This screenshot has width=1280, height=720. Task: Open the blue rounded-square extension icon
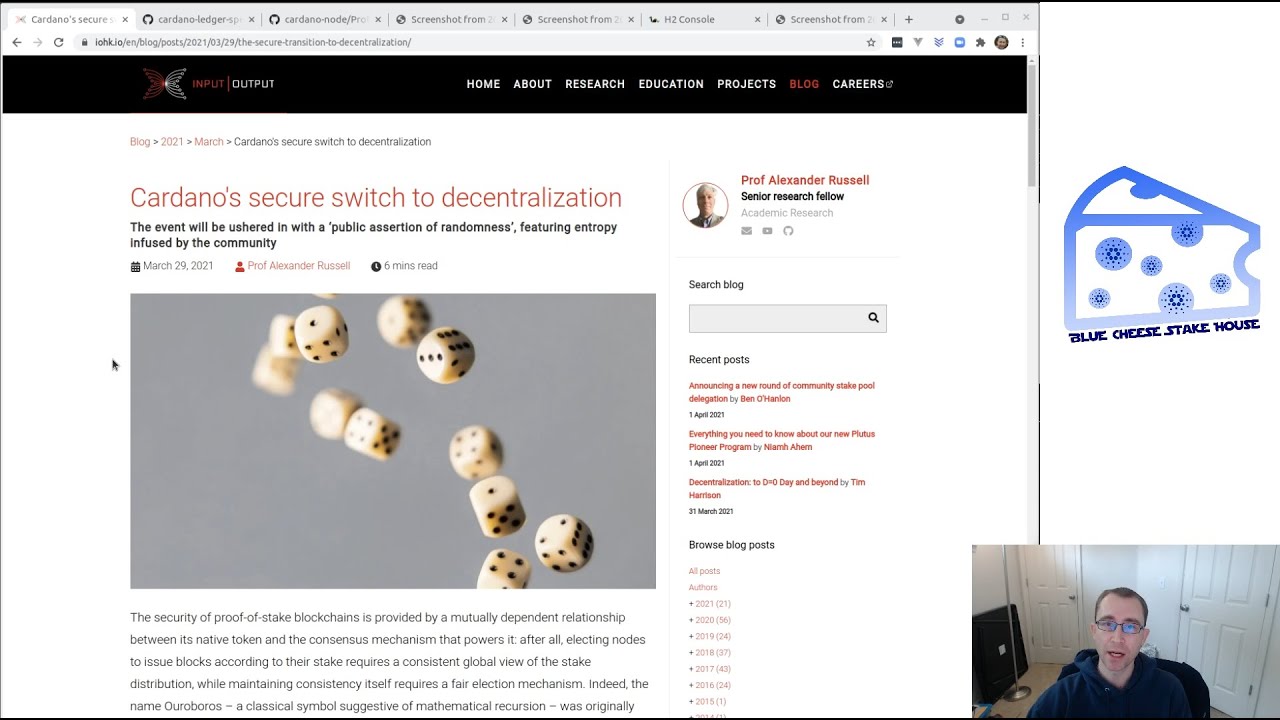(960, 42)
